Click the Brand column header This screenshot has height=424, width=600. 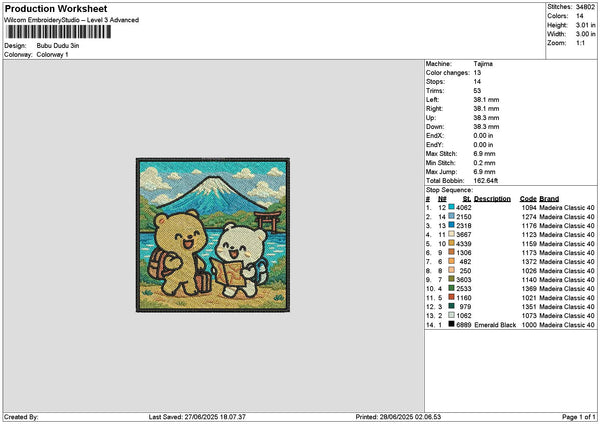[x=549, y=199]
